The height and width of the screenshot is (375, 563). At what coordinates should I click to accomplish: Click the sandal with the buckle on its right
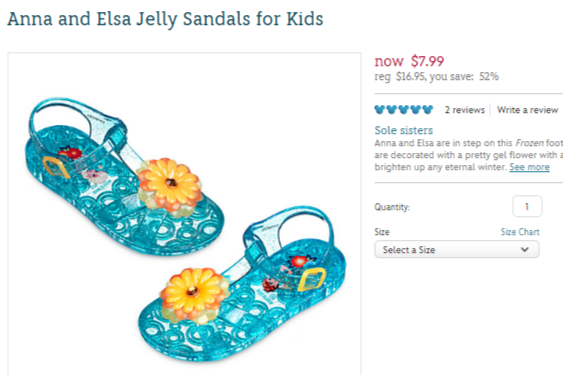click(x=243, y=284)
